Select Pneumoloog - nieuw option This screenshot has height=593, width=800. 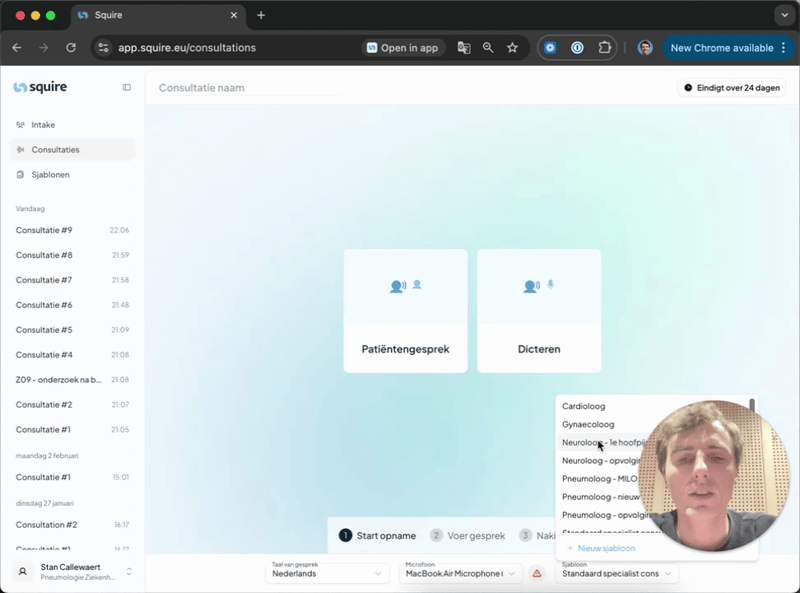click(600, 497)
